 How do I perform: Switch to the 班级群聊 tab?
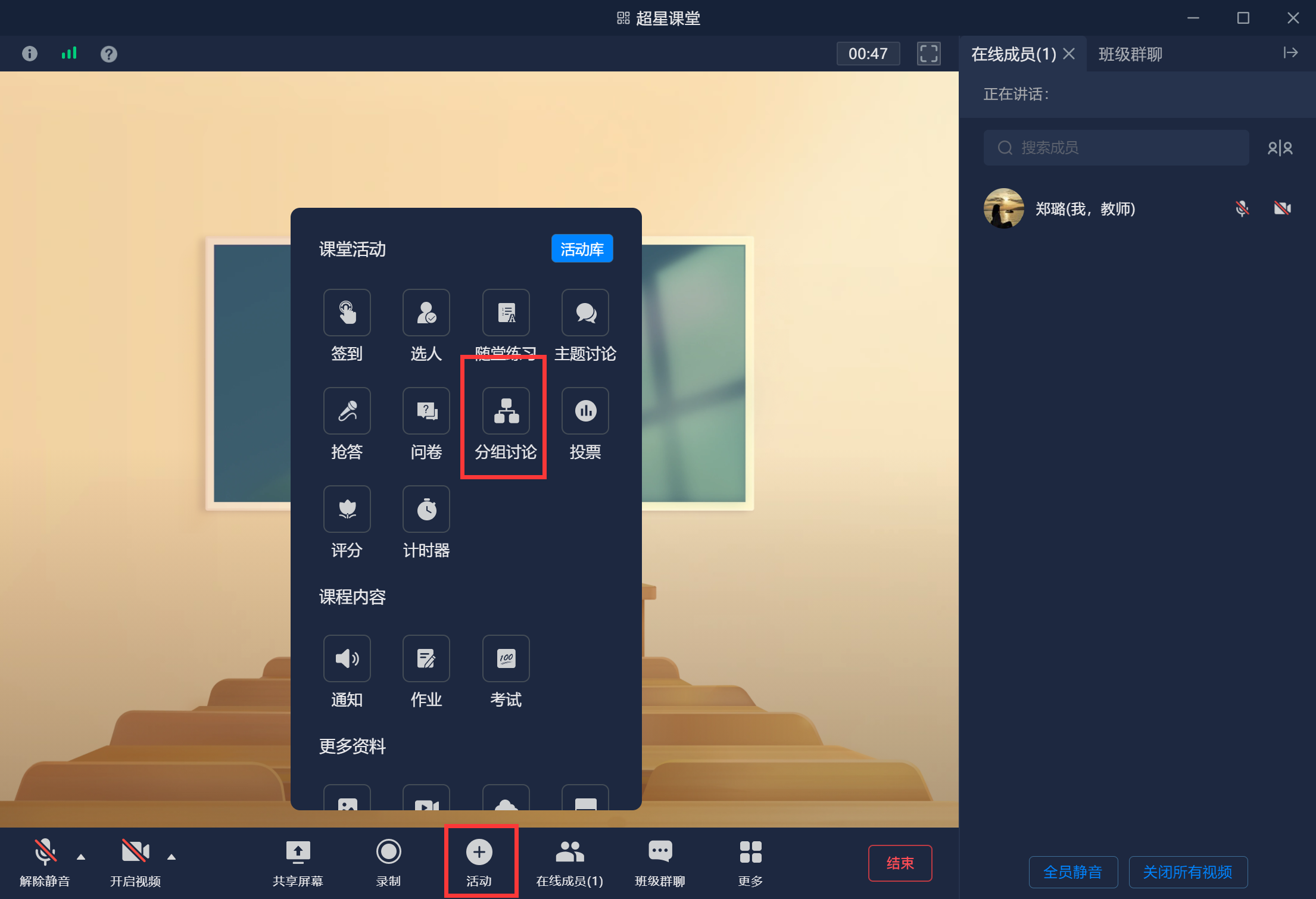click(x=1130, y=54)
